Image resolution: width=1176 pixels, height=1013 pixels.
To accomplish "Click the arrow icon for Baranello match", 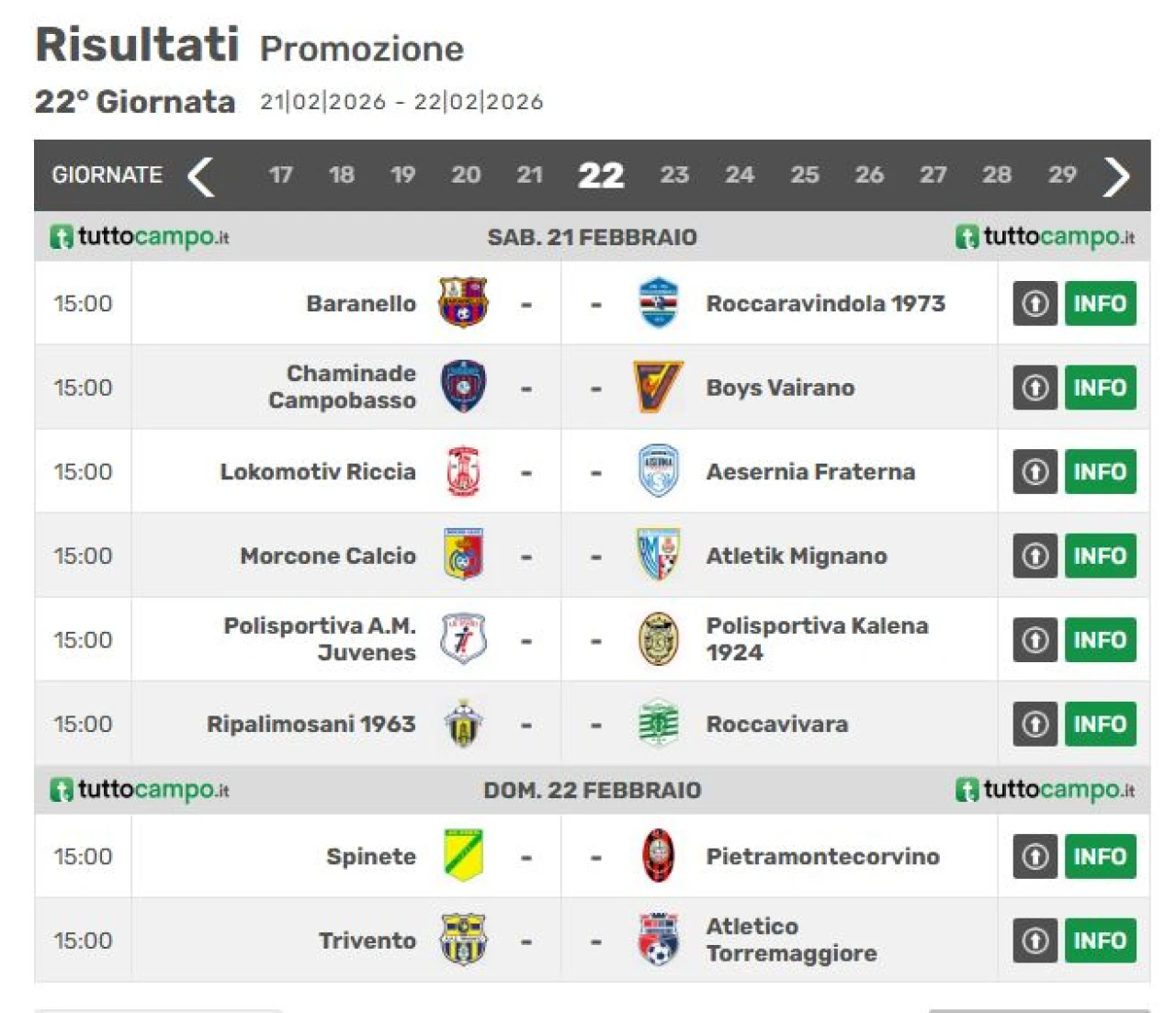I will click(x=1035, y=303).
